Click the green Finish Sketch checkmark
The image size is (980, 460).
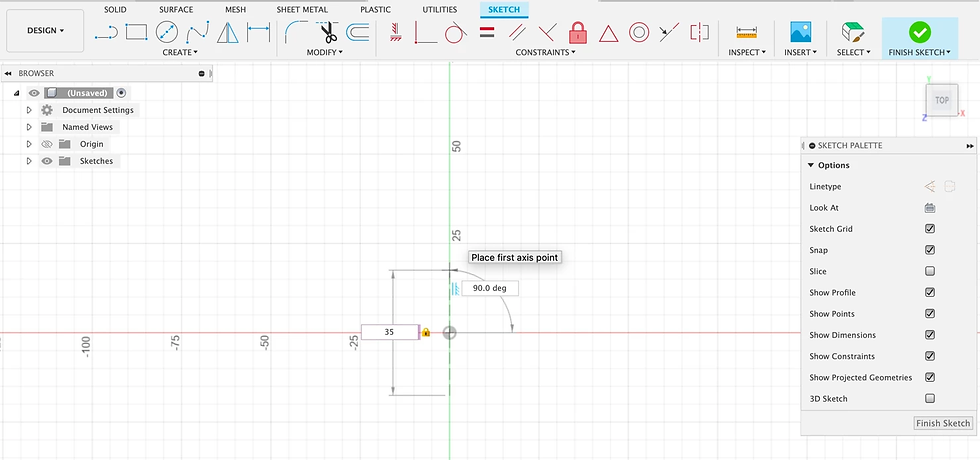click(x=919, y=31)
